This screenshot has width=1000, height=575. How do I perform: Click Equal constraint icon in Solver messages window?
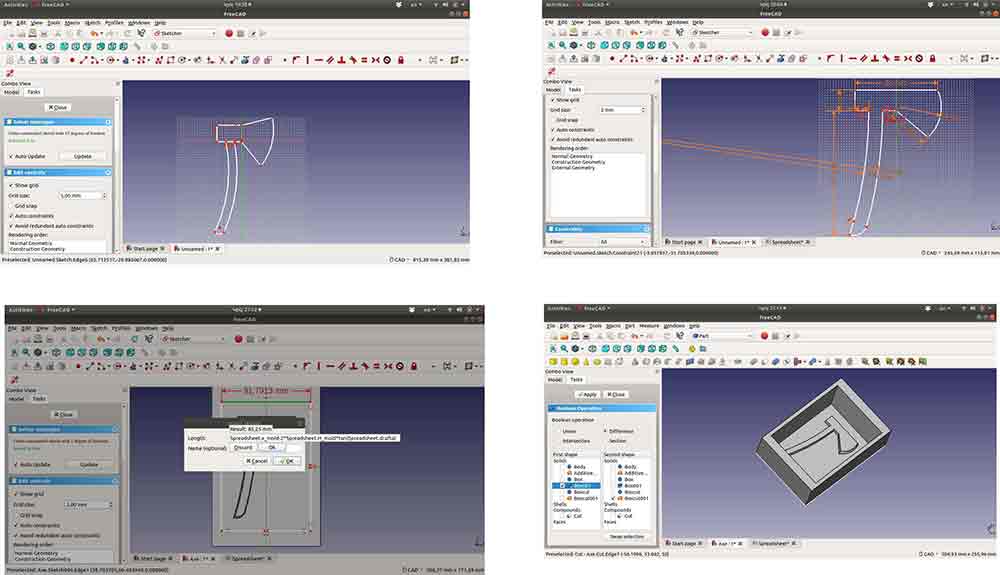coord(364,60)
